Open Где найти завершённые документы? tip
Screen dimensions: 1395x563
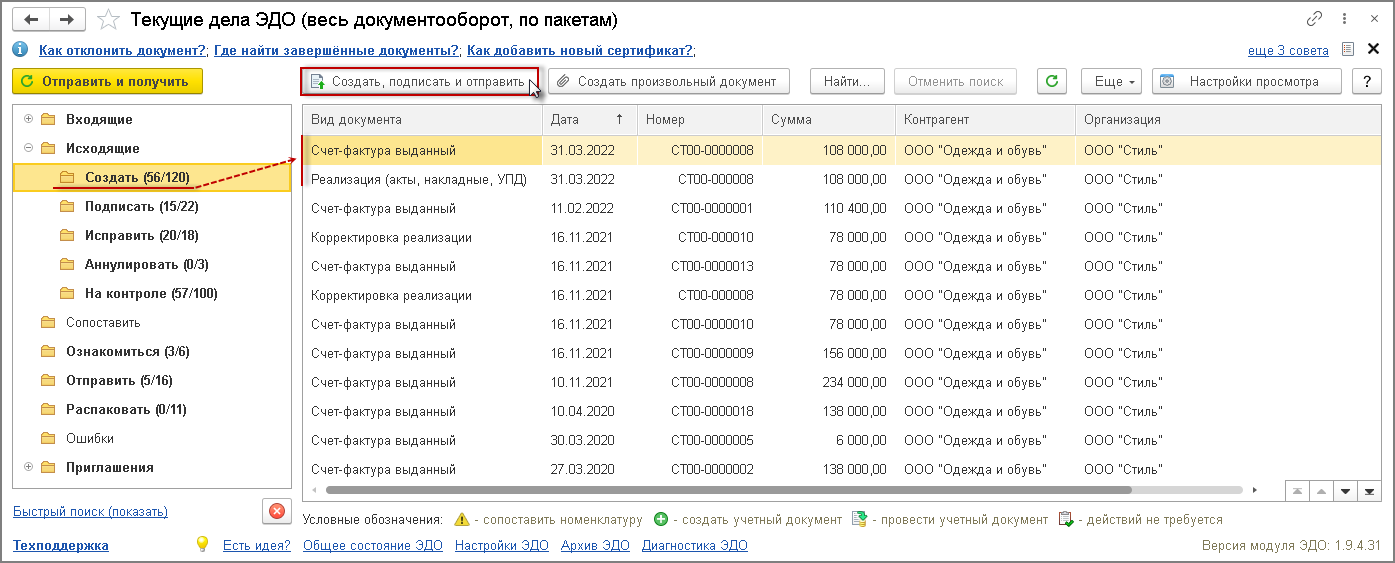(337, 50)
